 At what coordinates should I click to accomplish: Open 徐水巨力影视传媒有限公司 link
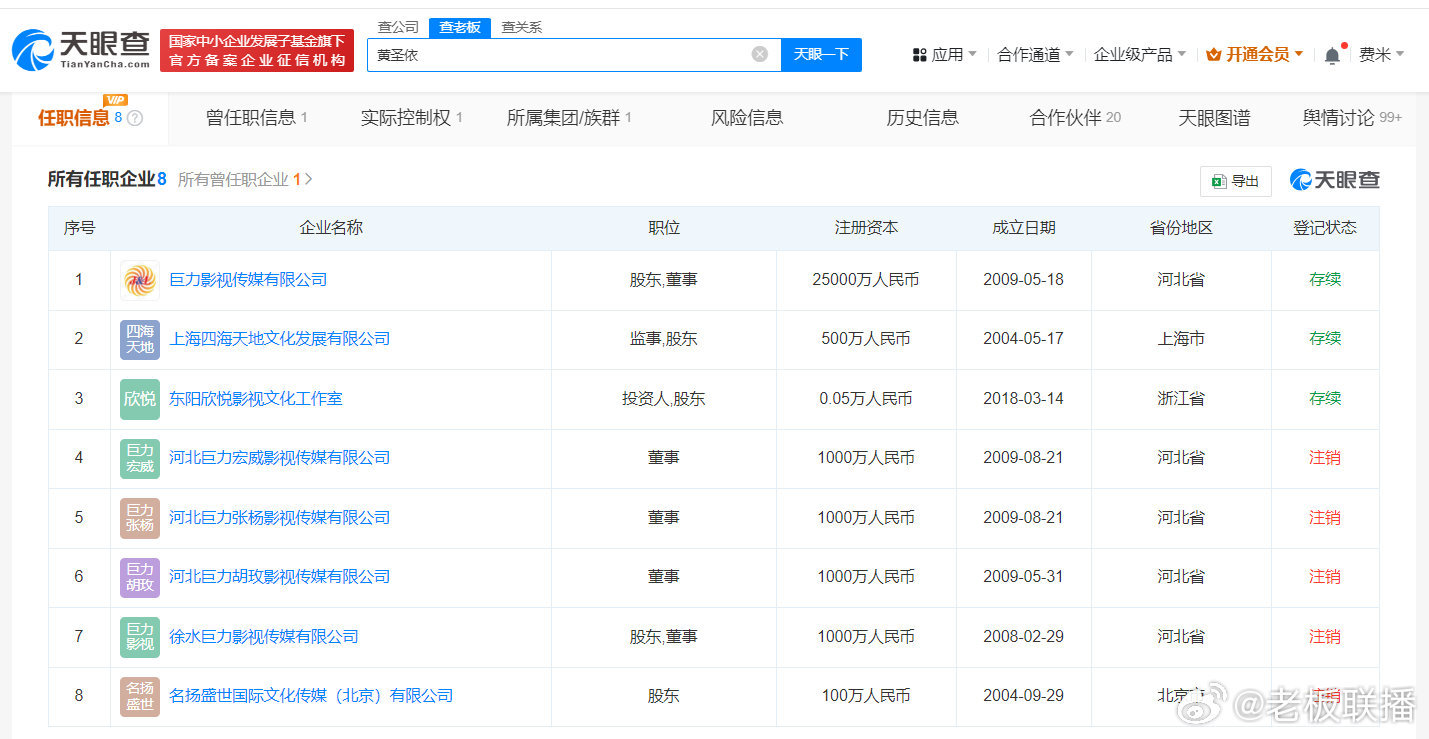click(x=264, y=637)
